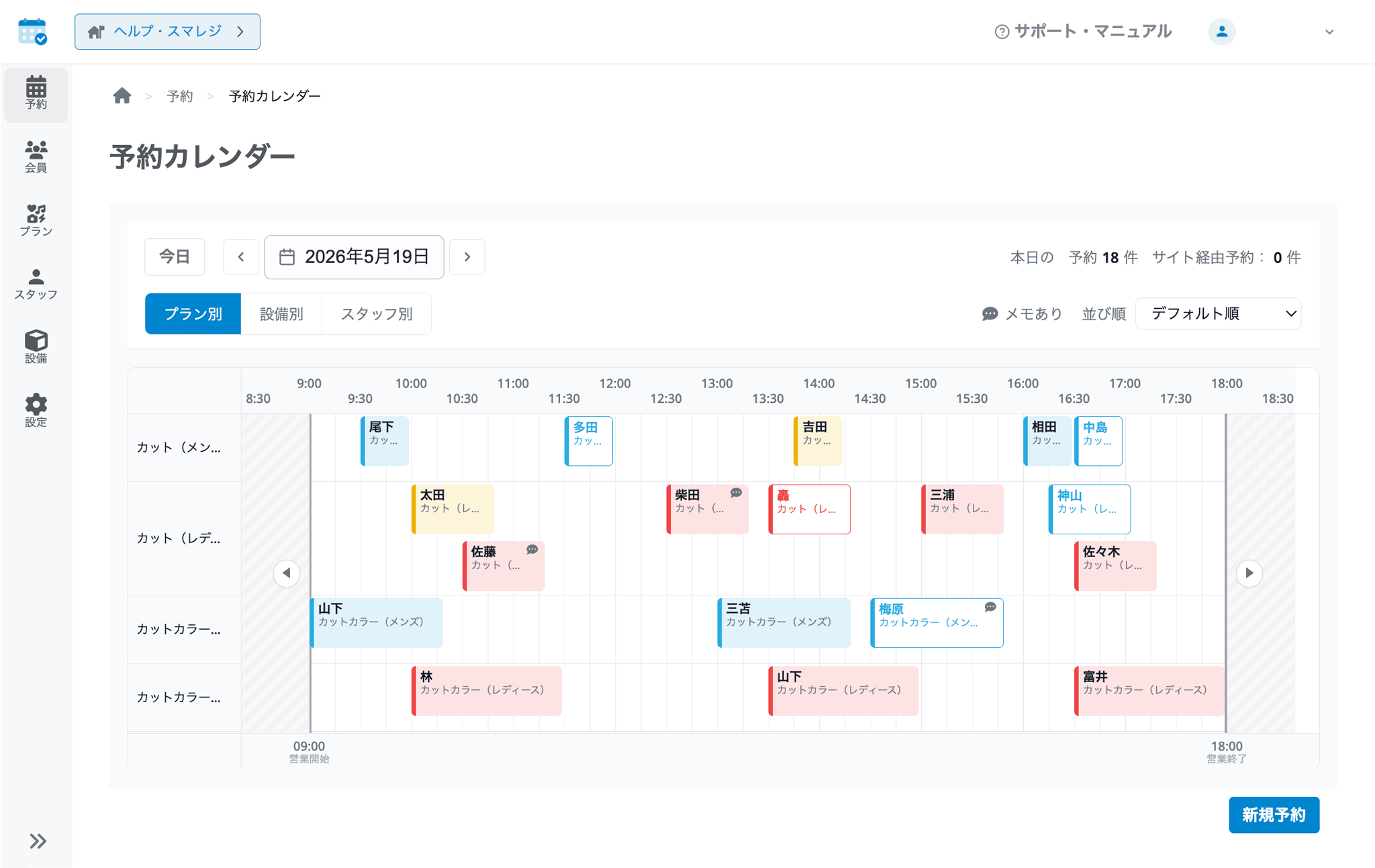Open the 会員 members sidebar icon

coord(36,157)
